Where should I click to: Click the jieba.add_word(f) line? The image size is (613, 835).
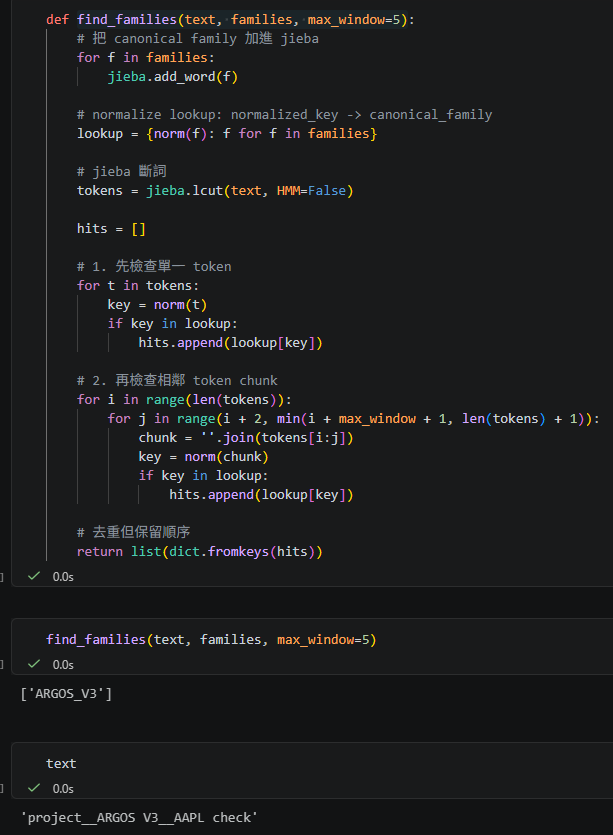click(173, 76)
